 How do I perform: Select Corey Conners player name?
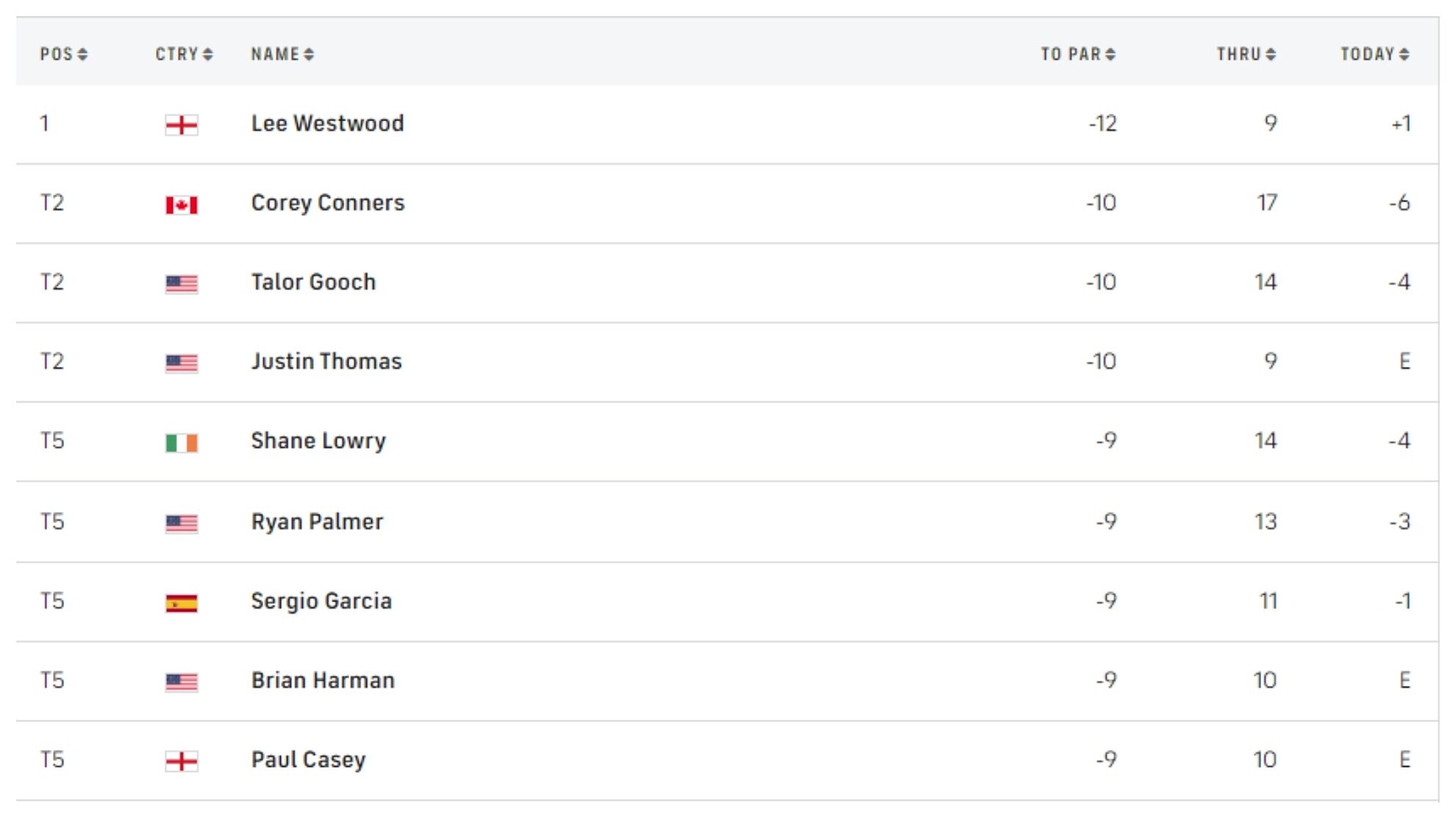pyautogui.click(x=328, y=203)
